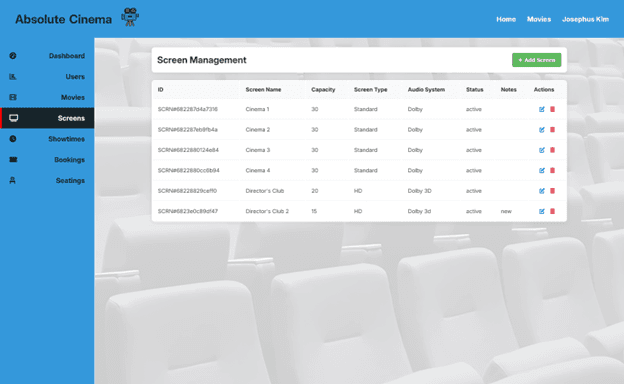Click Movies in the top navigation
Viewport: 624px width, 384px height.
pos(539,19)
